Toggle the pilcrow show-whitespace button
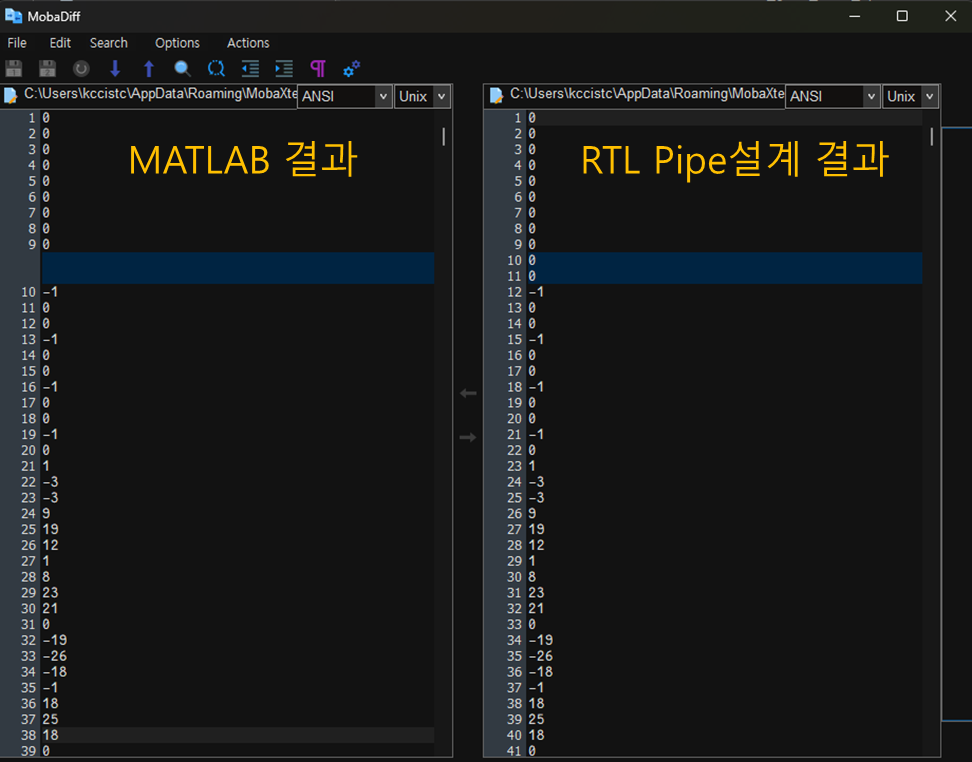The width and height of the screenshot is (972, 762). pyautogui.click(x=318, y=69)
